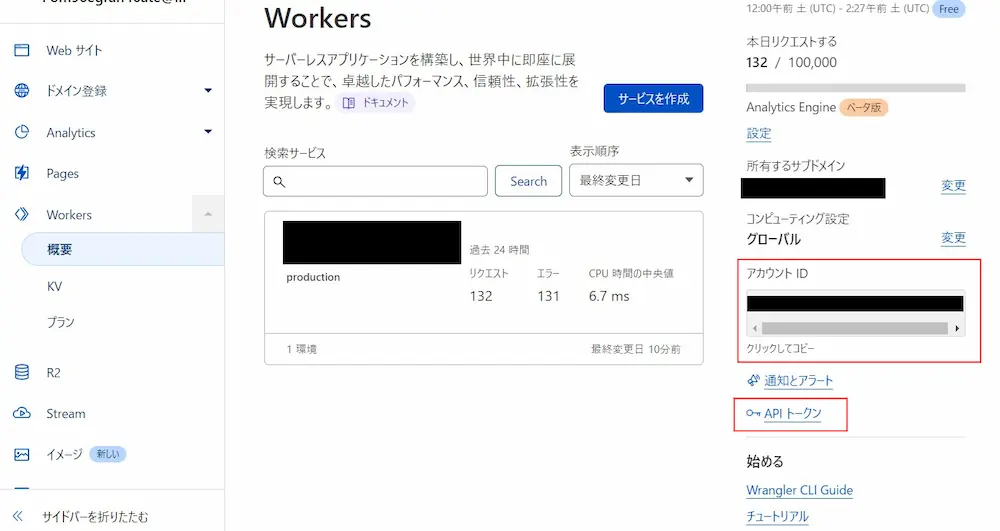
Task: Click the Workers diamond icon
Action: point(22,214)
